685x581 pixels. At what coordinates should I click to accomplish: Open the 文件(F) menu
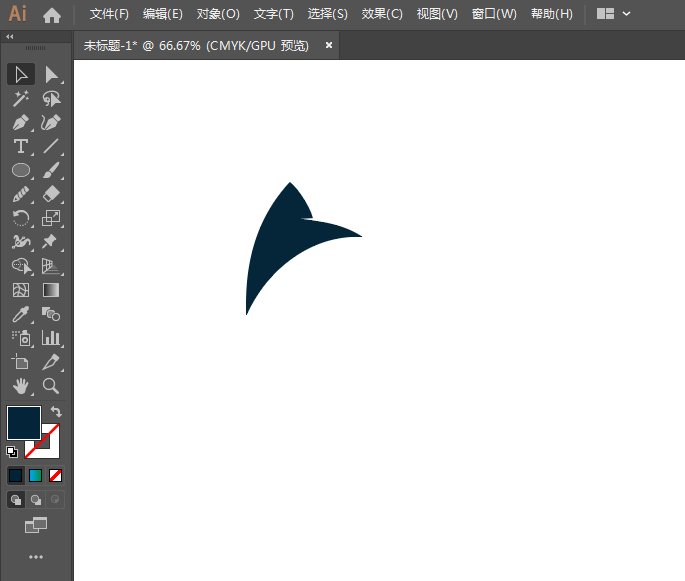coord(109,14)
